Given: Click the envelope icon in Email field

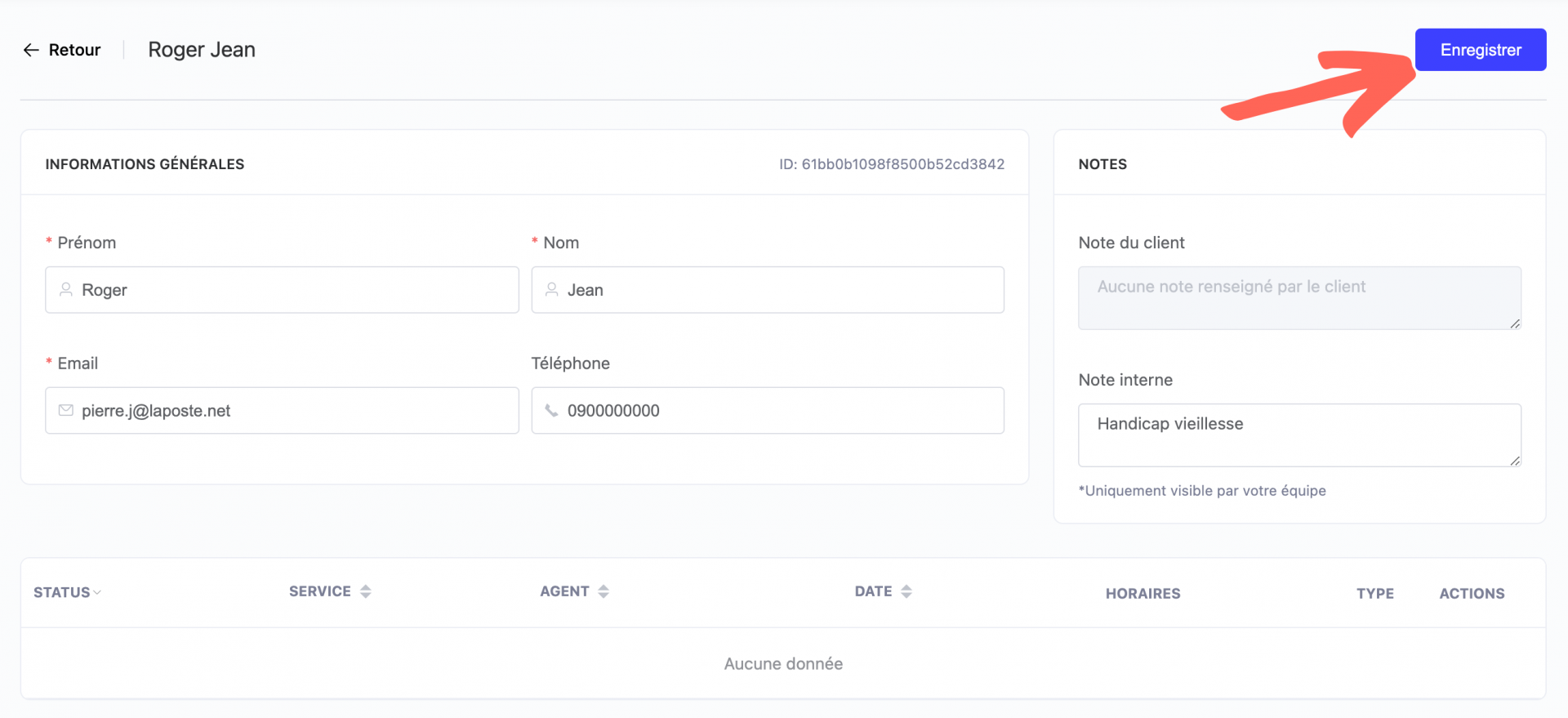Looking at the screenshot, I should click(x=66, y=411).
